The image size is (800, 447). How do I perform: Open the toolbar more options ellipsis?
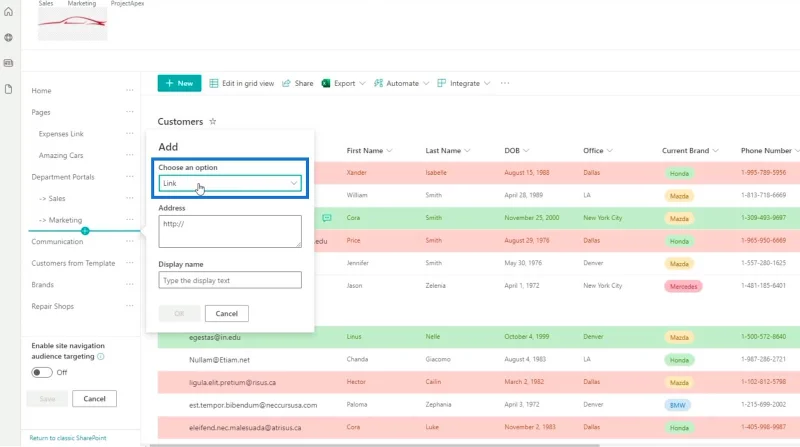pos(505,83)
